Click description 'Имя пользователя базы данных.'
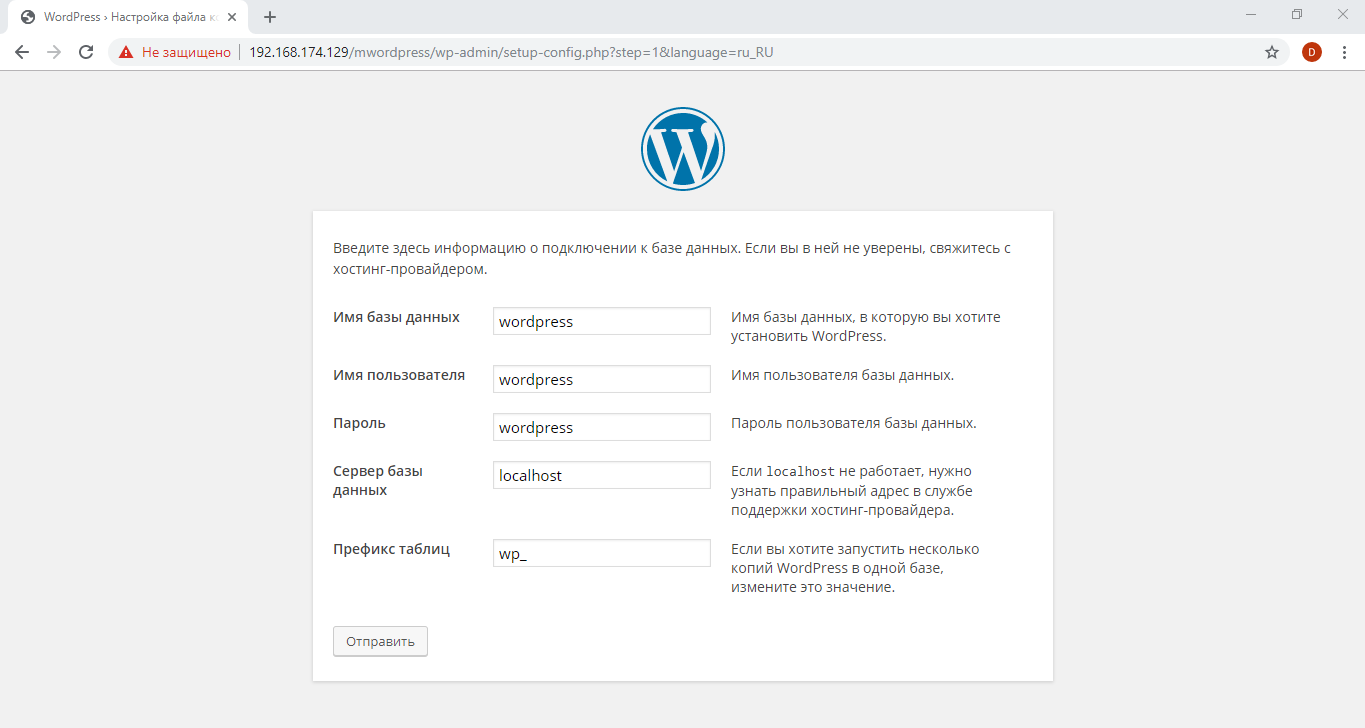1365x728 pixels. pyautogui.click(x=842, y=375)
